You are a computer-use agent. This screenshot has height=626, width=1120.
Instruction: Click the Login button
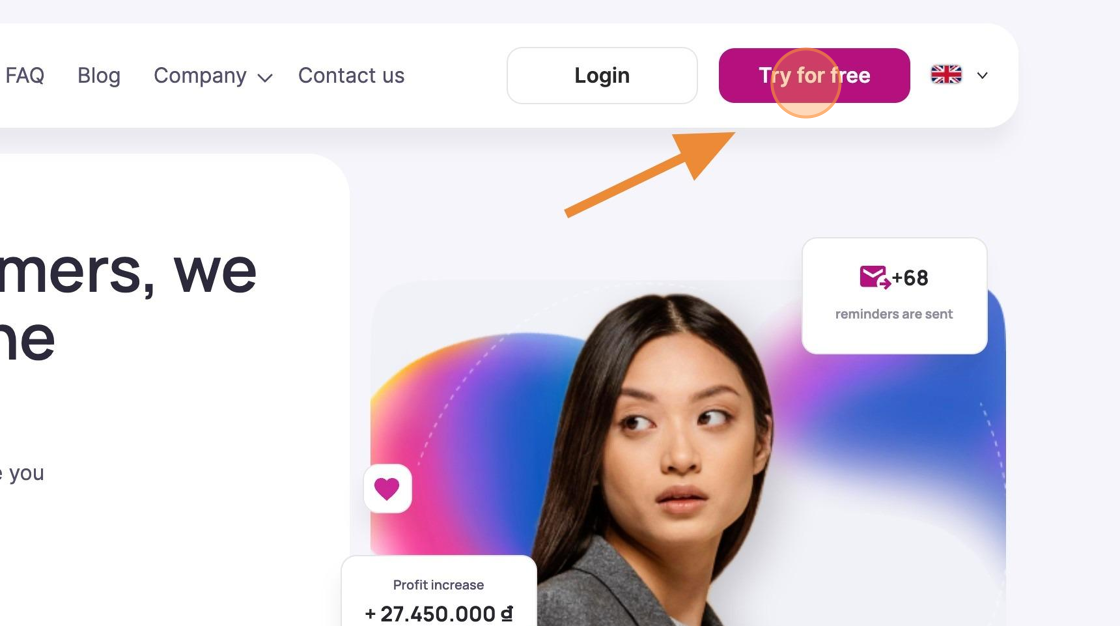click(x=602, y=76)
